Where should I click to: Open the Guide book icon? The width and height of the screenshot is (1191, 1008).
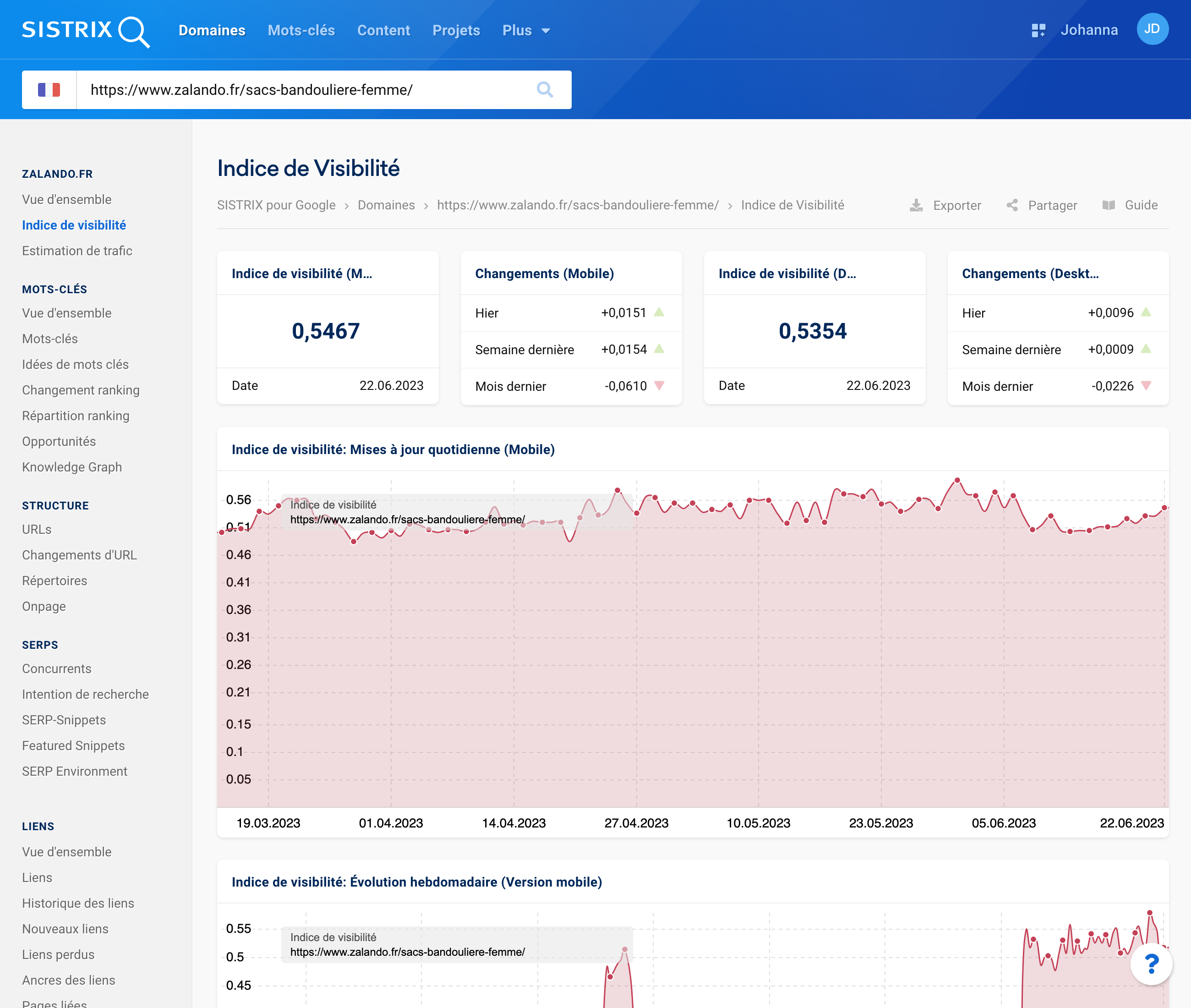[x=1108, y=205]
